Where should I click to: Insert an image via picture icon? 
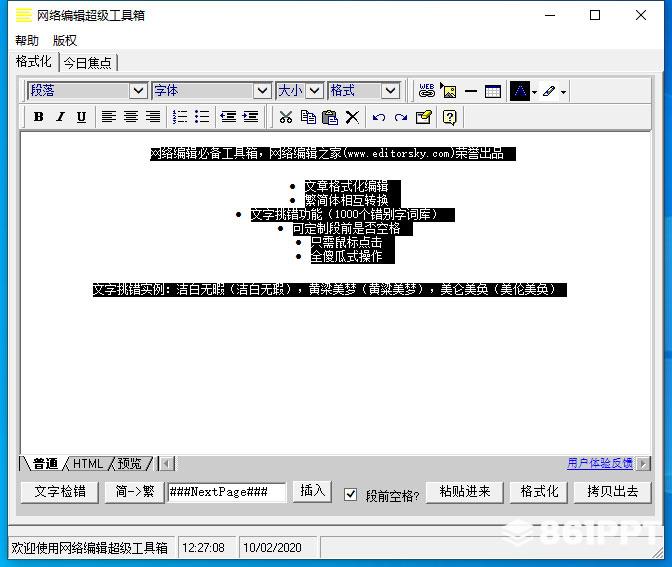tap(449, 91)
